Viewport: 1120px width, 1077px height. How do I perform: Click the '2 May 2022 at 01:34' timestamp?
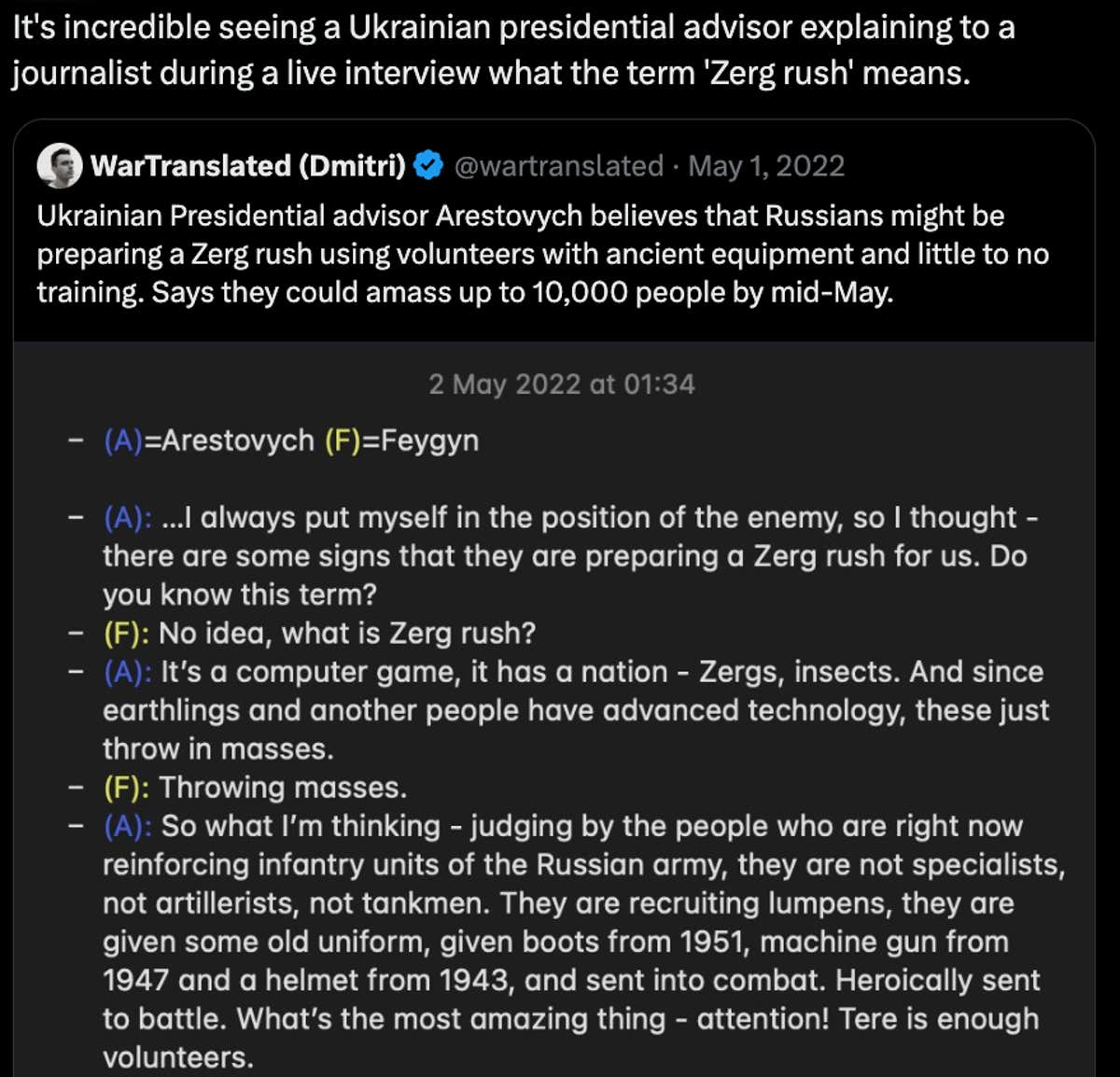[561, 385]
